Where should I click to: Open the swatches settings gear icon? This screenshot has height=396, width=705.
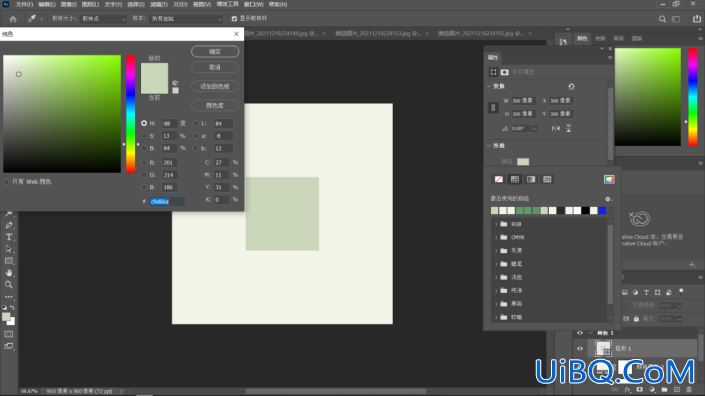(608, 199)
